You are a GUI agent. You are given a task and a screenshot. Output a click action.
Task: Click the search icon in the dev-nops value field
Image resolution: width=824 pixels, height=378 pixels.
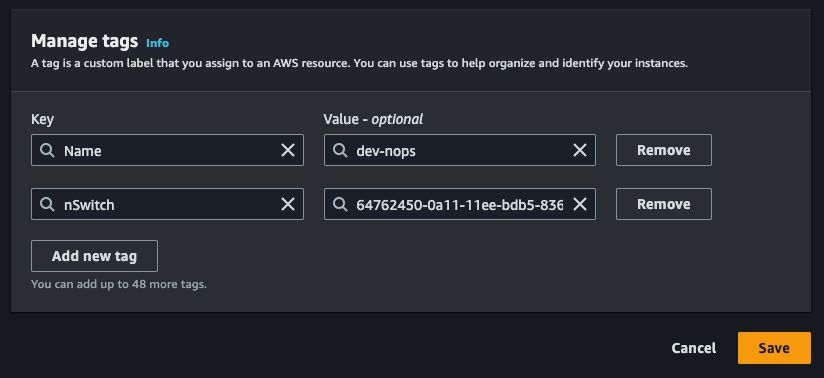[340, 150]
